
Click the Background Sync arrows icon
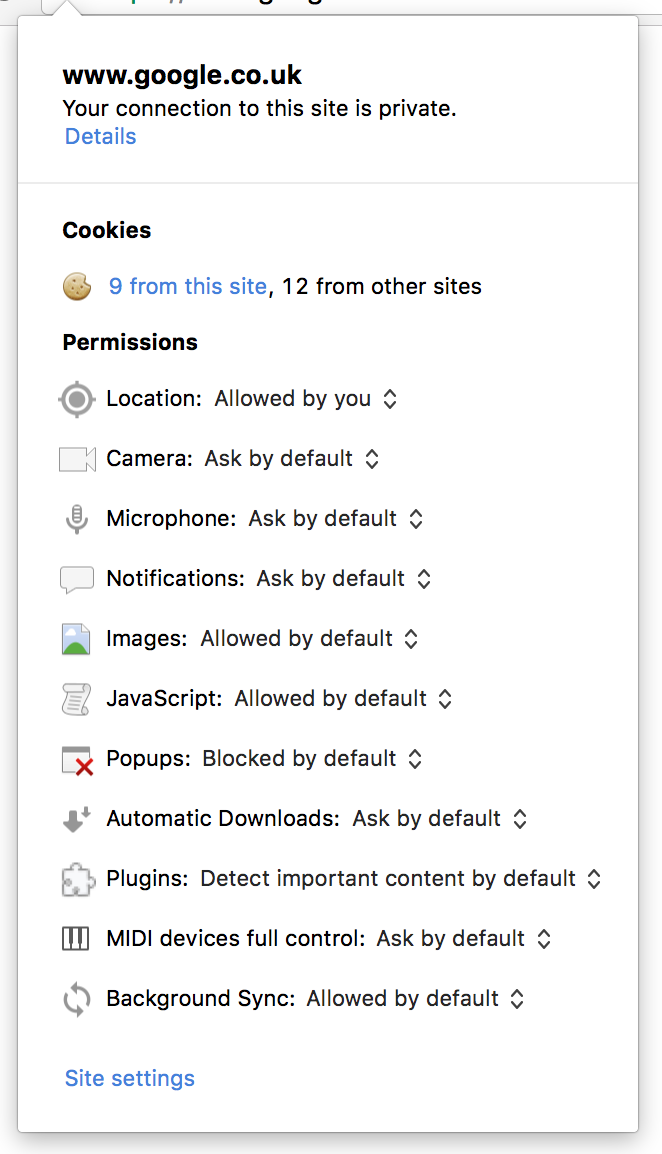tap(77, 999)
